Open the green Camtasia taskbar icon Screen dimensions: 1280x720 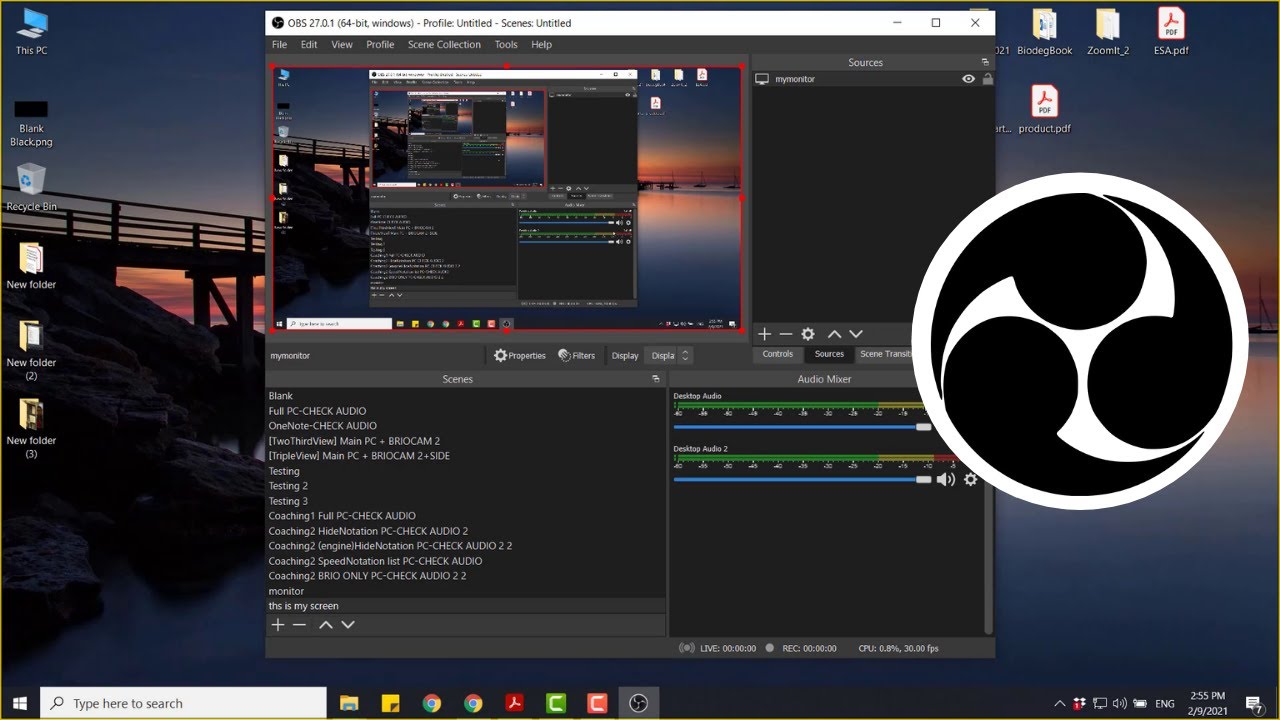[x=556, y=703]
